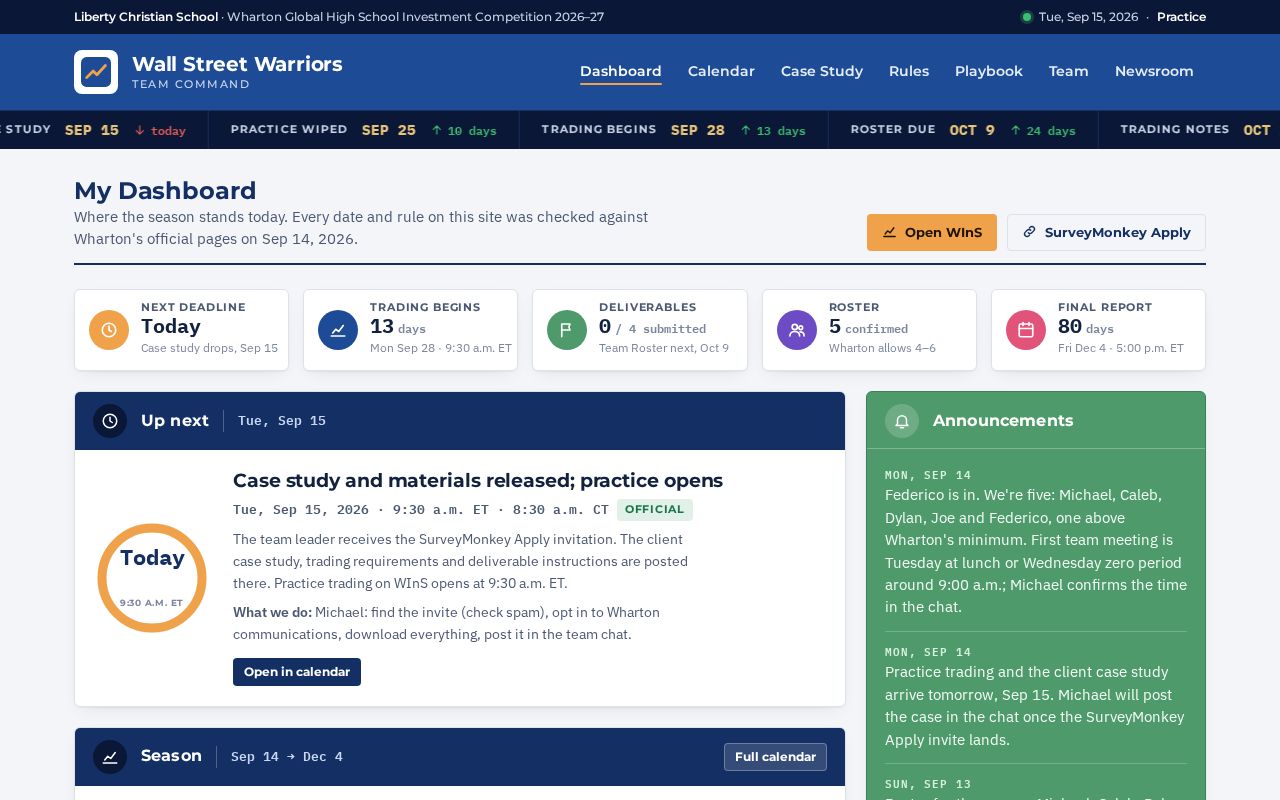Viewport: 1280px width, 800px height.
Task: Click the Trading Notes ticker item
Action: (x=1190, y=130)
